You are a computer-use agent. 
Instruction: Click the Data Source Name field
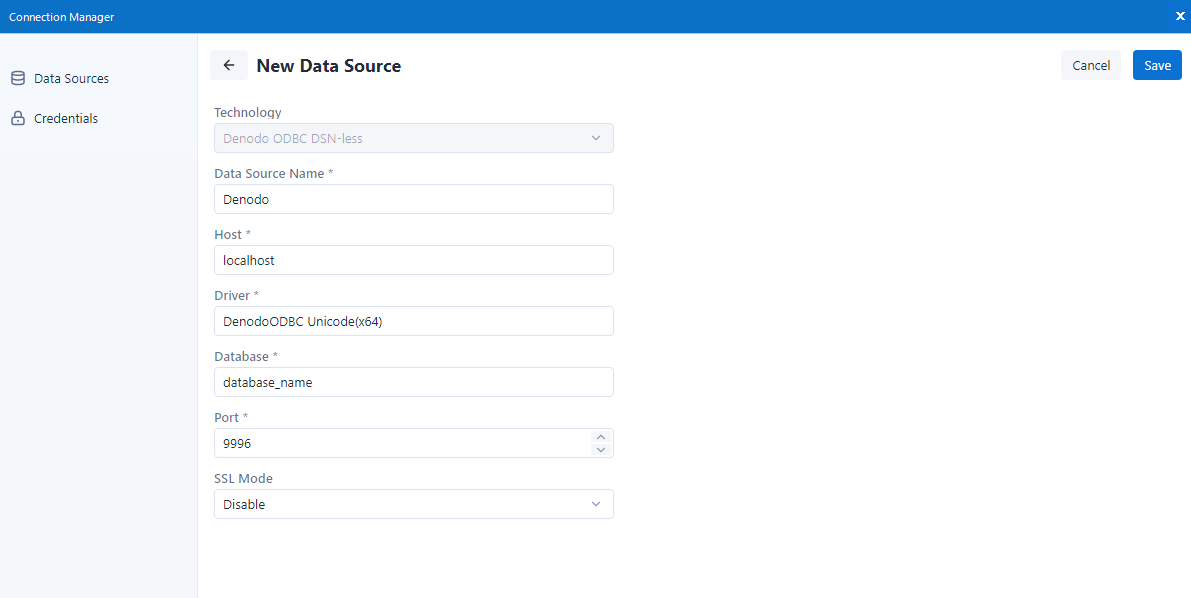414,199
